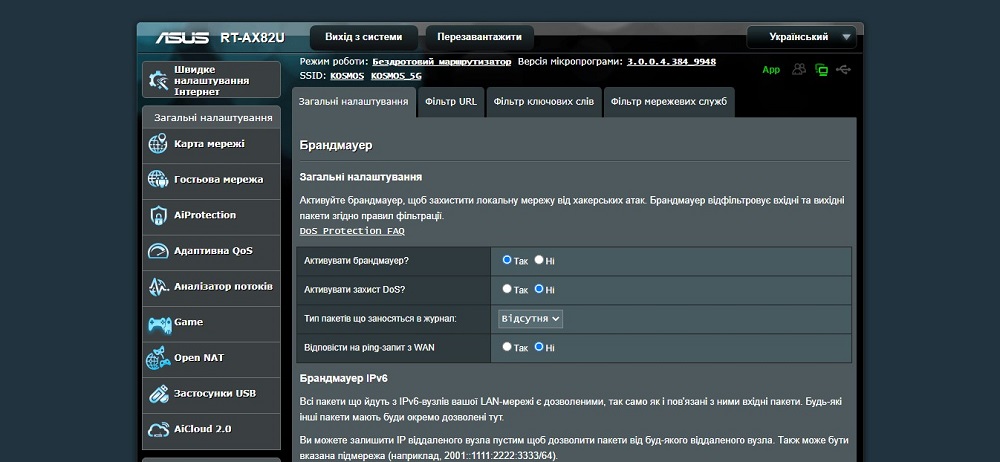The image size is (1000, 462).
Task: Click the Аналізатор потоків icon
Action: pyautogui.click(x=158, y=287)
